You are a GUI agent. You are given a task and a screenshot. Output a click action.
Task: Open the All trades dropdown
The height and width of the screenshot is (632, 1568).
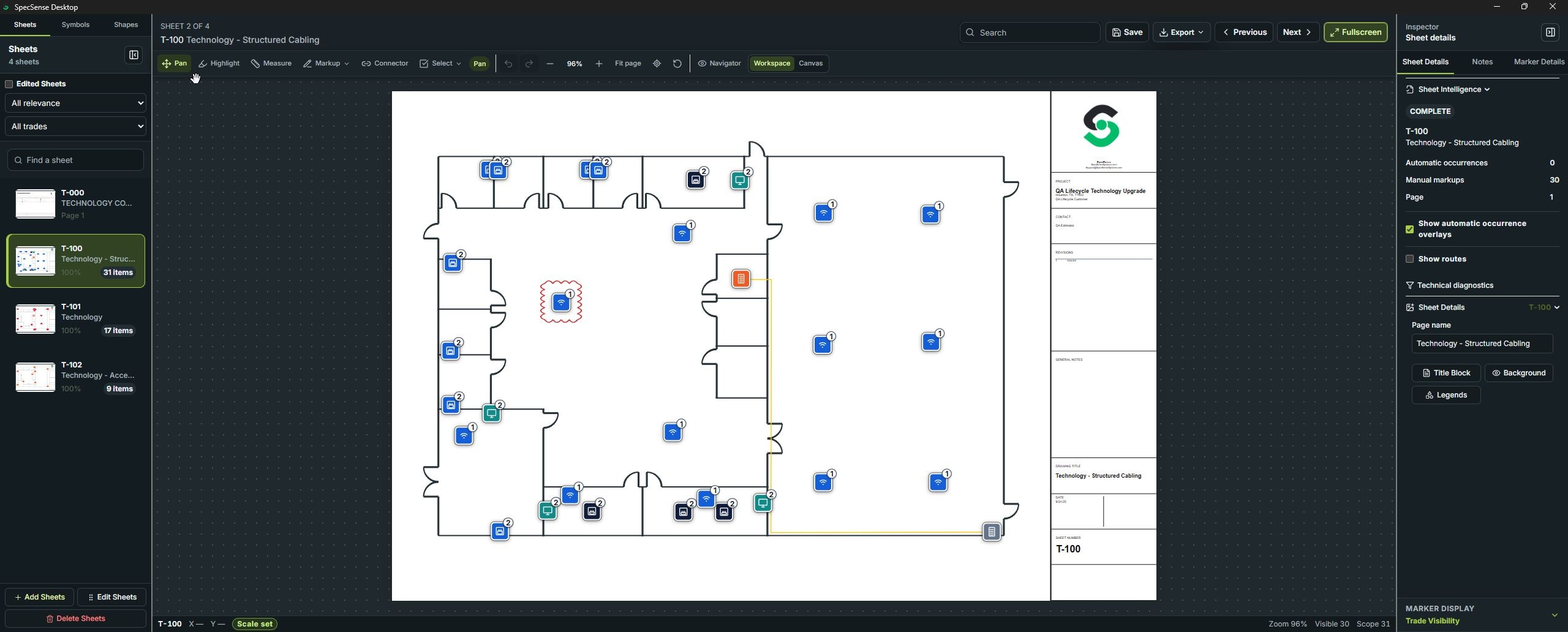[x=76, y=126]
